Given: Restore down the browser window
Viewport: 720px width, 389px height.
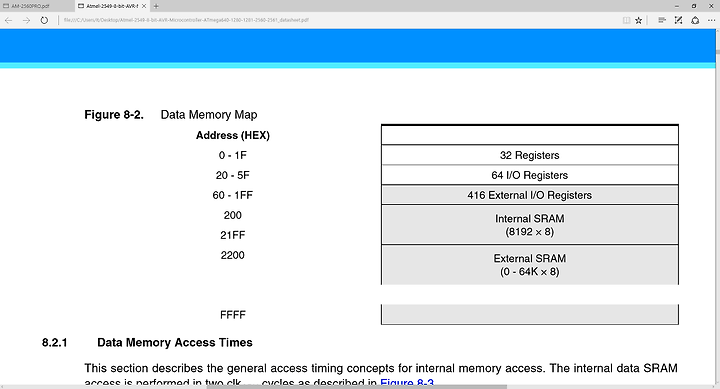Looking at the screenshot, I should [x=694, y=6].
